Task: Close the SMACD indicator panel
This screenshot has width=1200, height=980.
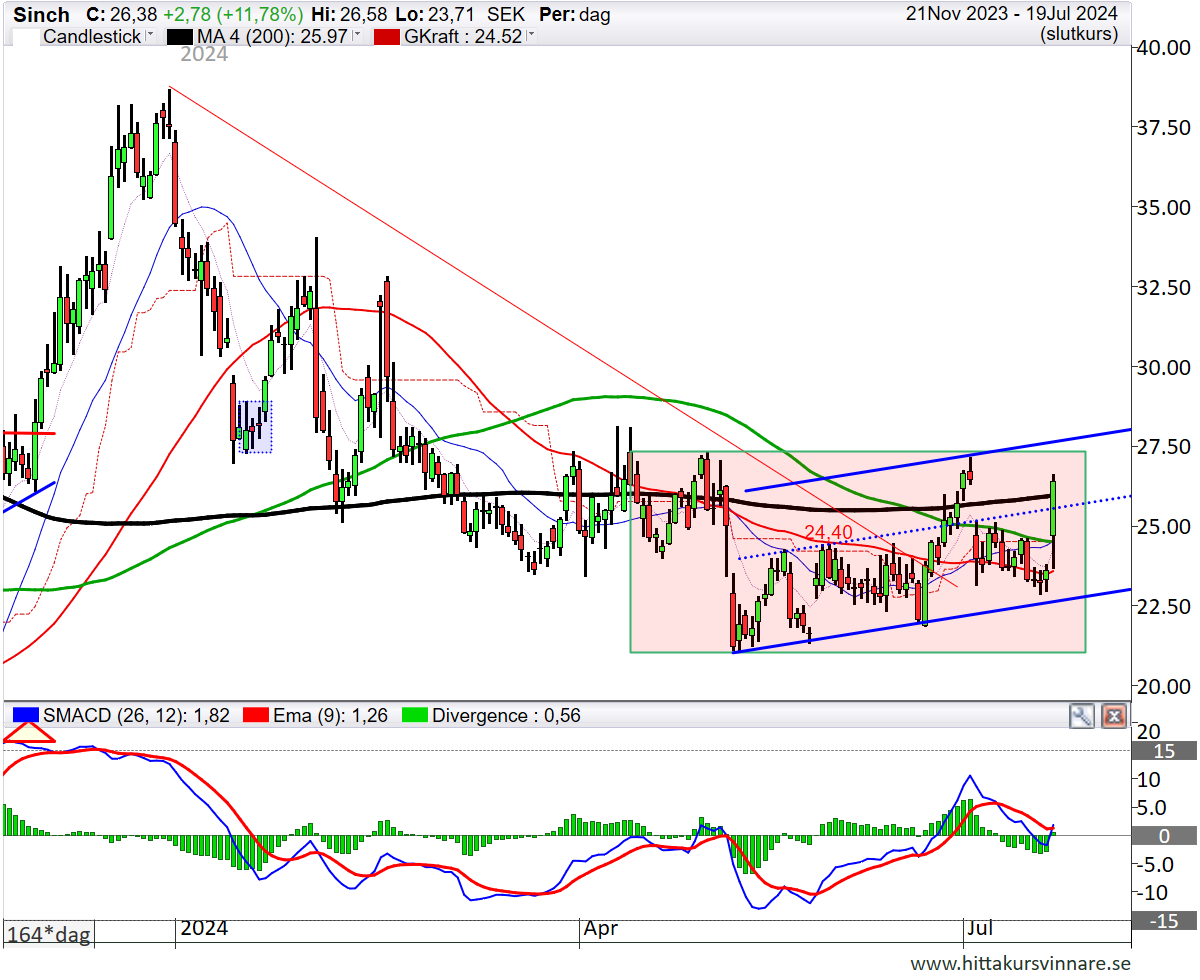Action: [1114, 715]
